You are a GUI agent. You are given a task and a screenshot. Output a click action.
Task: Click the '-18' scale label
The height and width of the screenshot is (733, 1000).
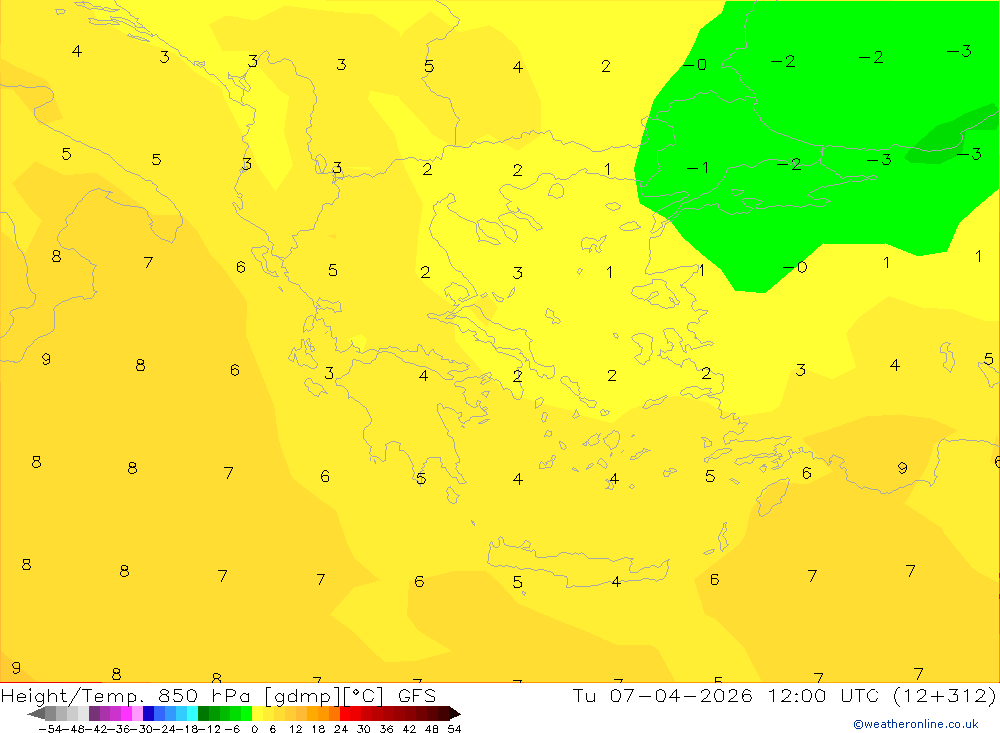185,729
